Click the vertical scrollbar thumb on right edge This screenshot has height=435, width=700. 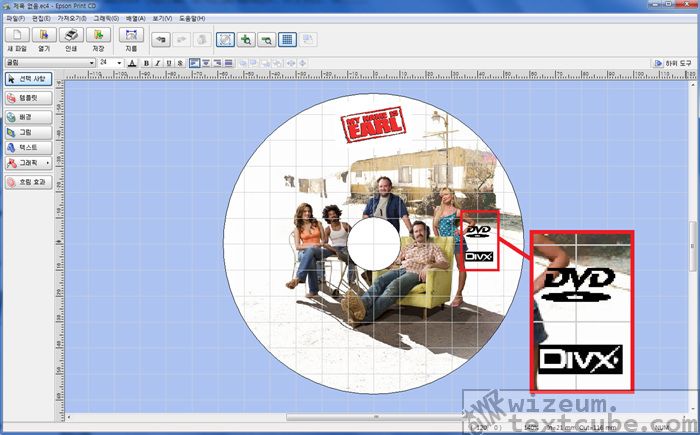(x=692, y=247)
